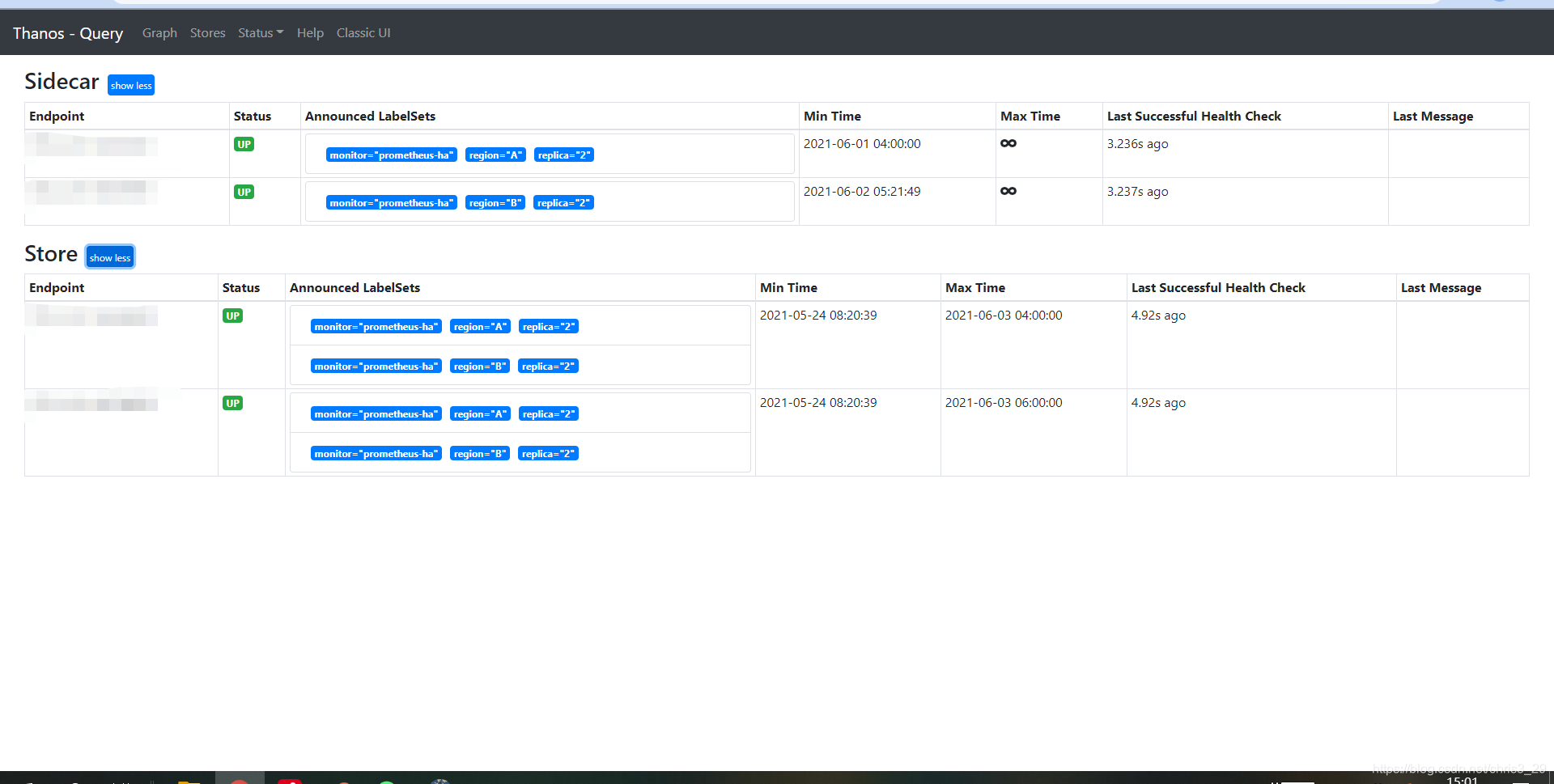This screenshot has height=784, width=1554.
Task: Click infinity max time icon in Sidecar region B row
Action: click(x=1008, y=192)
